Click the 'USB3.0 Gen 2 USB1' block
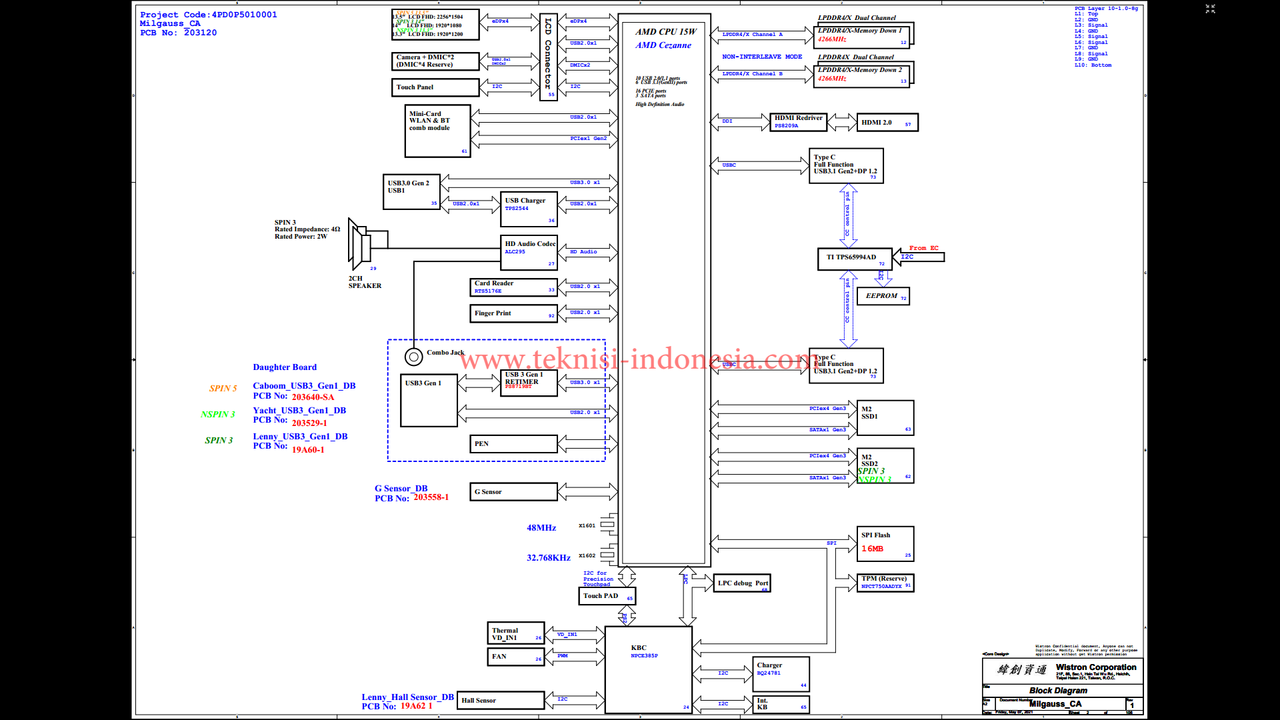The image size is (1280, 720). tap(411, 192)
